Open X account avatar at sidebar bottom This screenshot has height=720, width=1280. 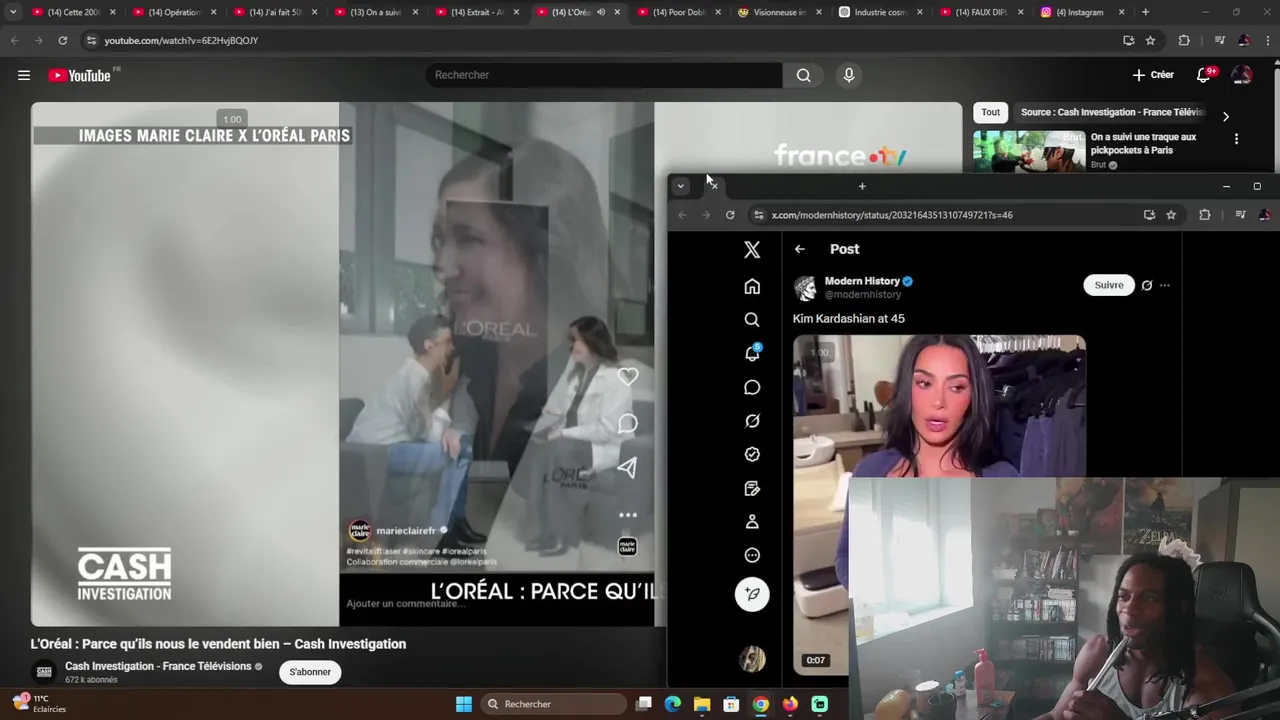coord(752,659)
